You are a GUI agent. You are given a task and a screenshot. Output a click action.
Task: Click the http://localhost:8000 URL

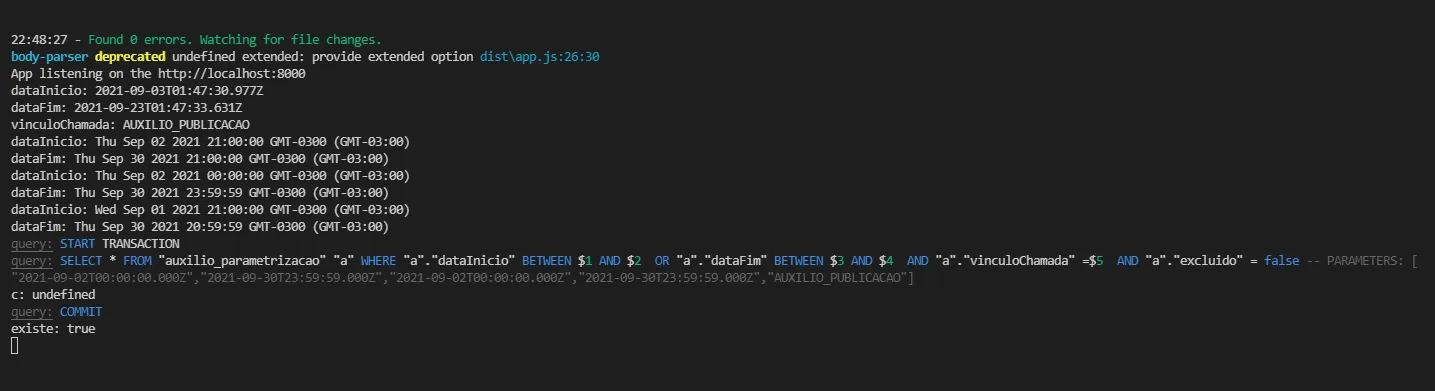(232, 74)
